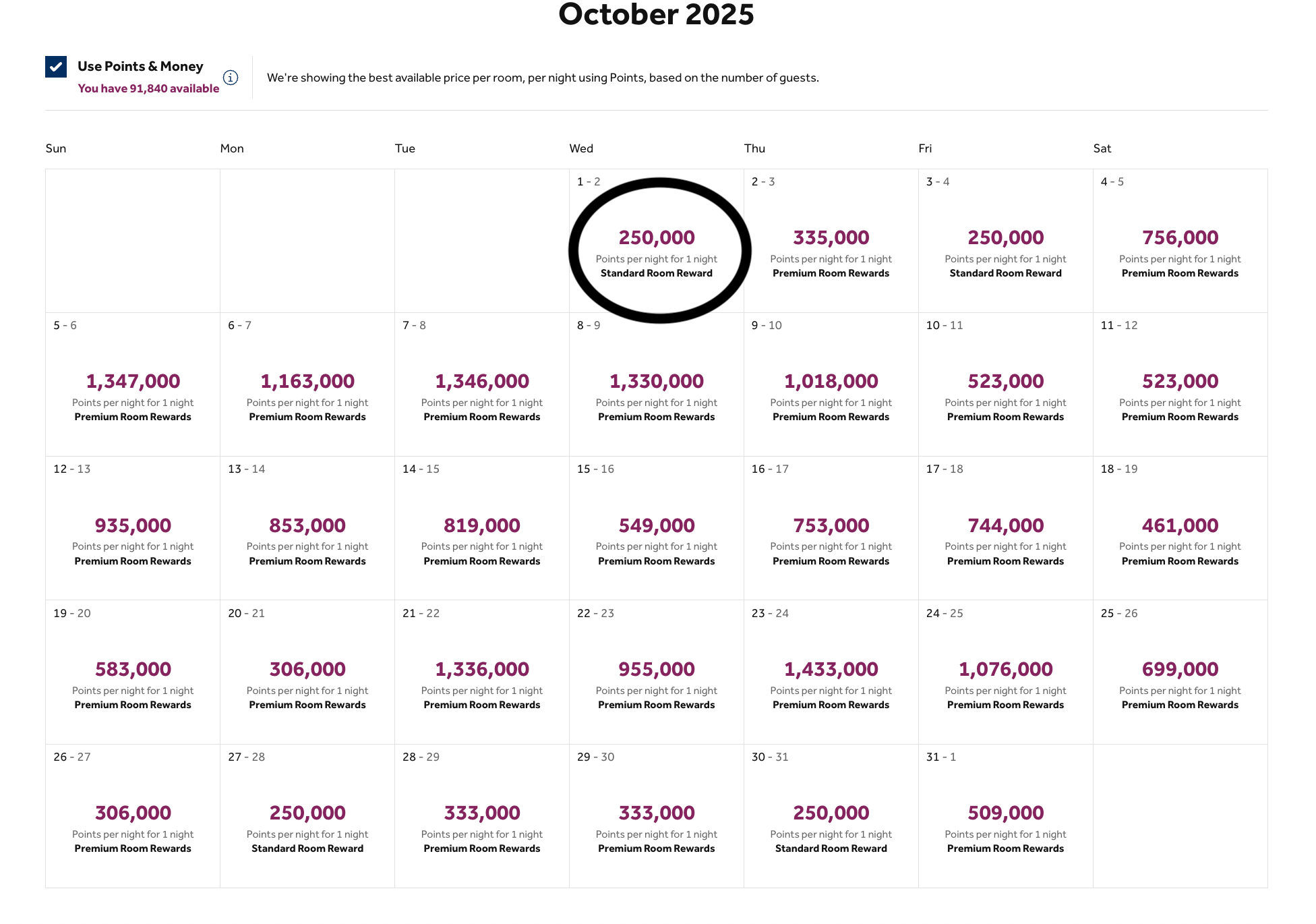Pick the Oct 3 - 4 Standard Room Reward

click(1005, 241)
